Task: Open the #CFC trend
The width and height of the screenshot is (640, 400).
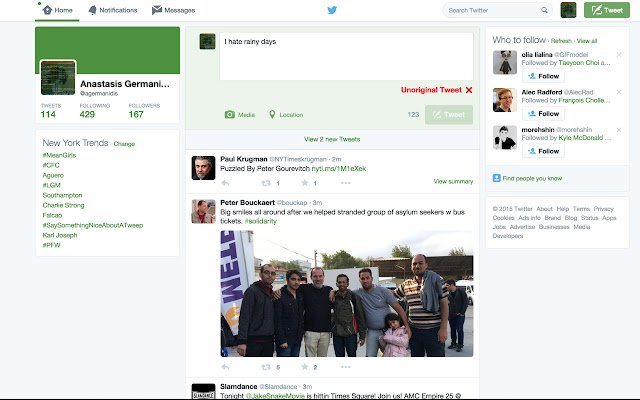Action: click(51, 165)
